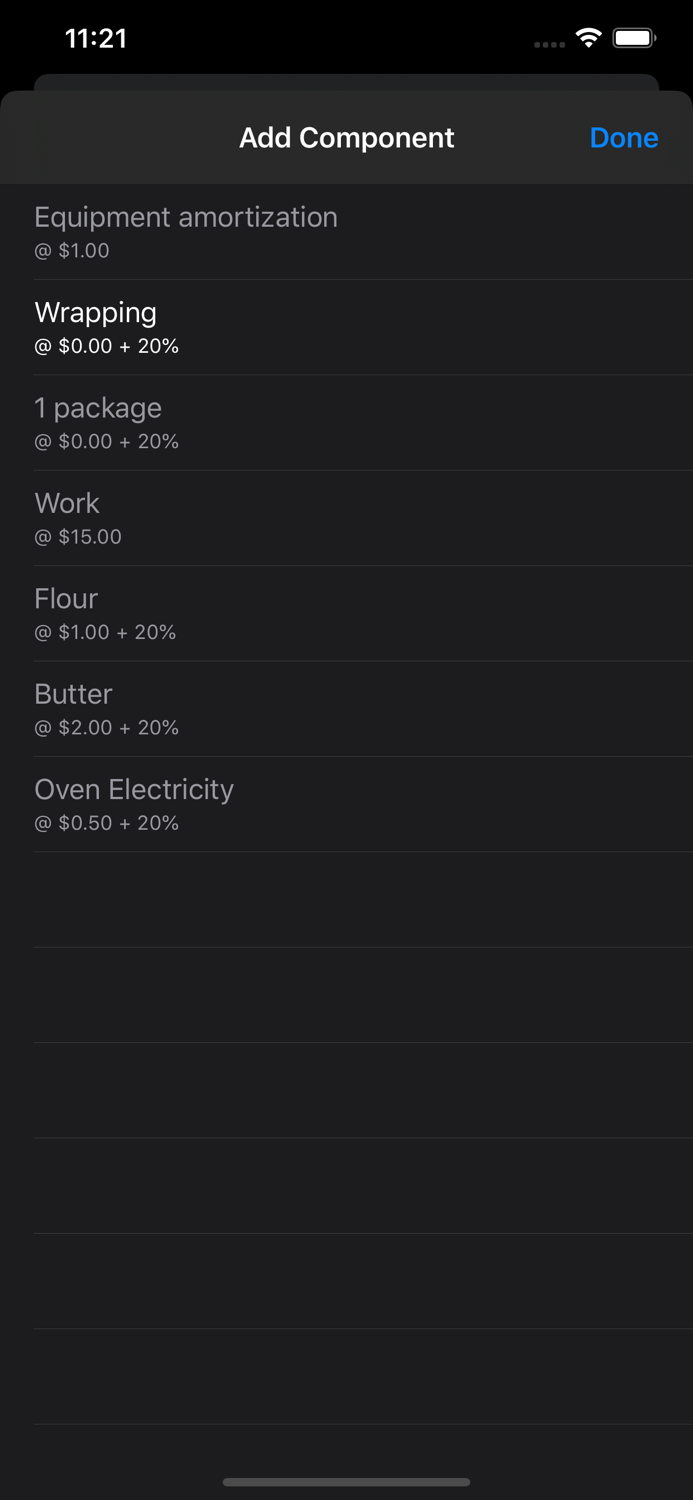Choose the Butter component

pos(73,694)
